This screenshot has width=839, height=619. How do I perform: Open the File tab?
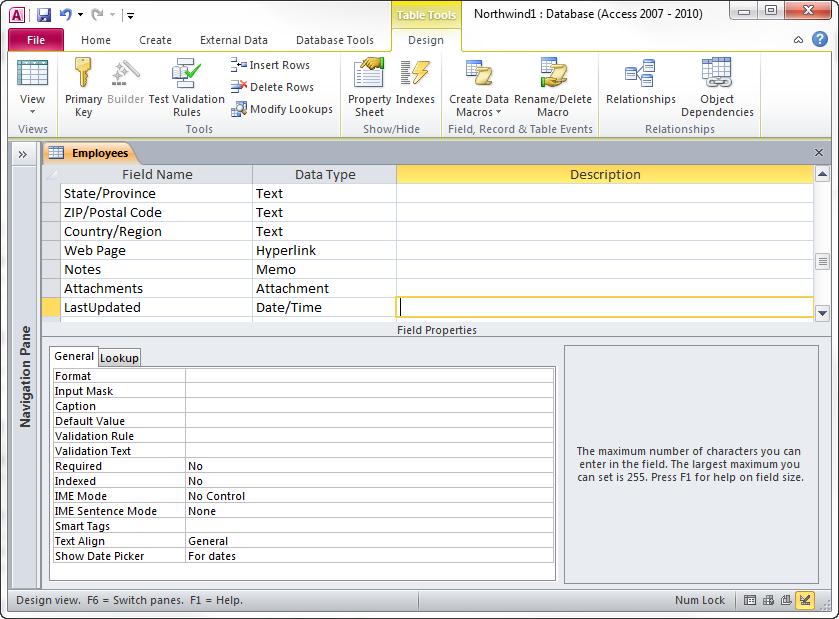tap(36, 40)
